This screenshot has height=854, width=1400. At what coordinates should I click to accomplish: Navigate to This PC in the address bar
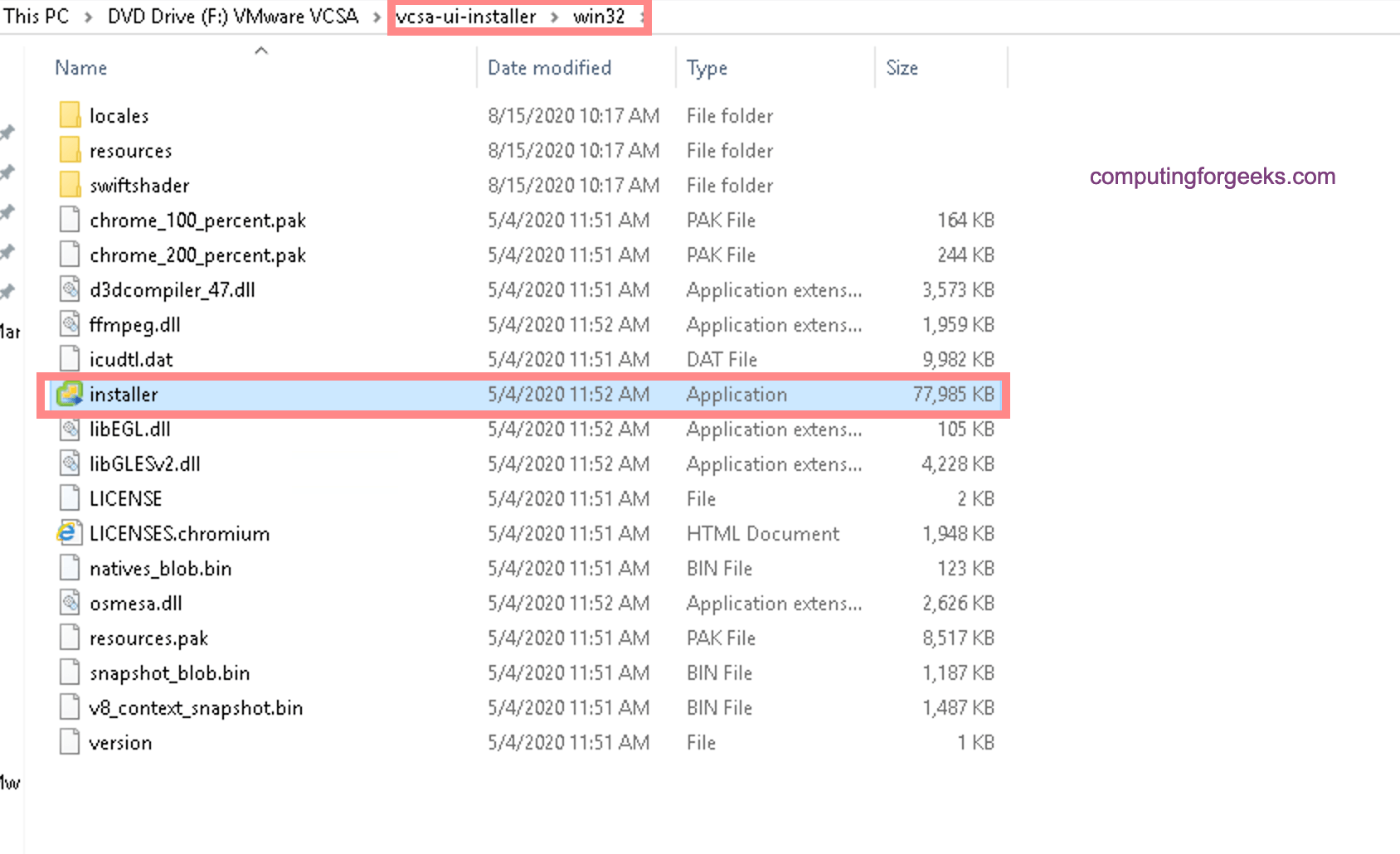(x=35, y=16)
